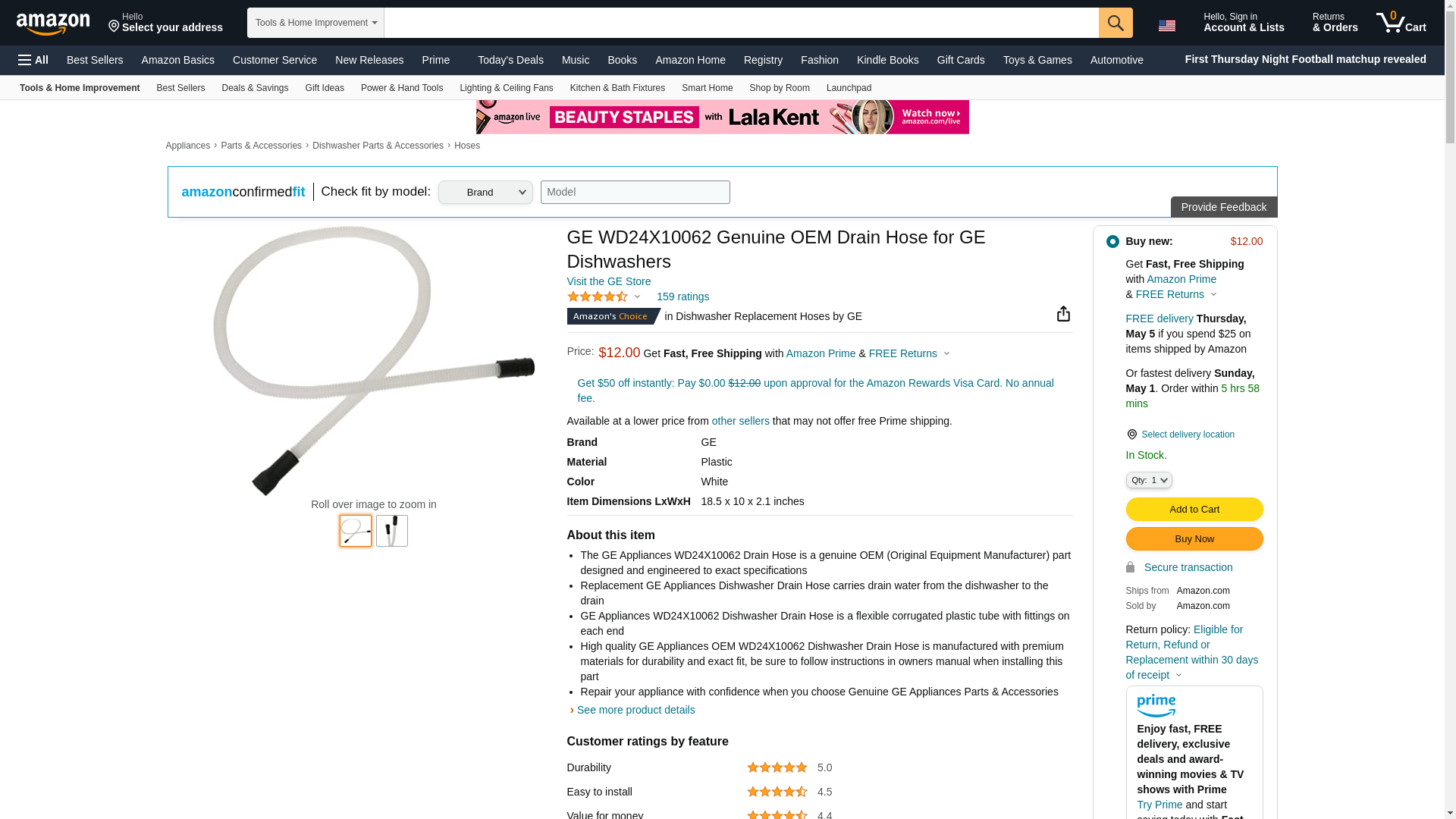Screen dimensions: 1456x819
Task: Open Today's Deals in the nav bar
Action: (510, 60)
